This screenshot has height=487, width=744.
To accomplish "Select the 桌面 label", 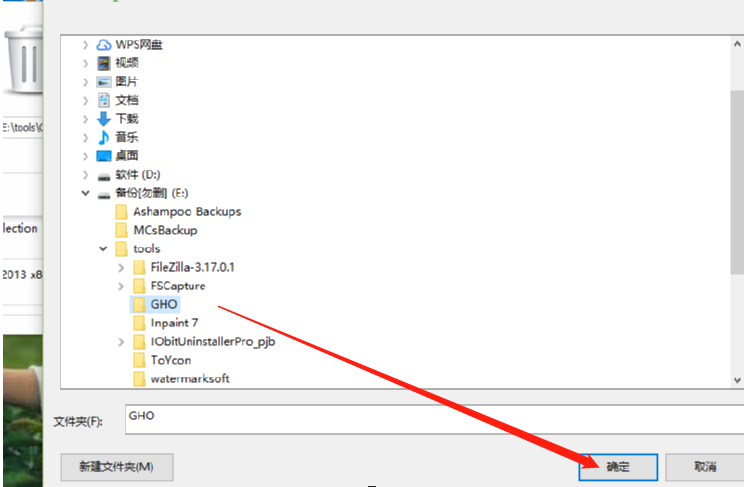I will click(x=127, y=156).
